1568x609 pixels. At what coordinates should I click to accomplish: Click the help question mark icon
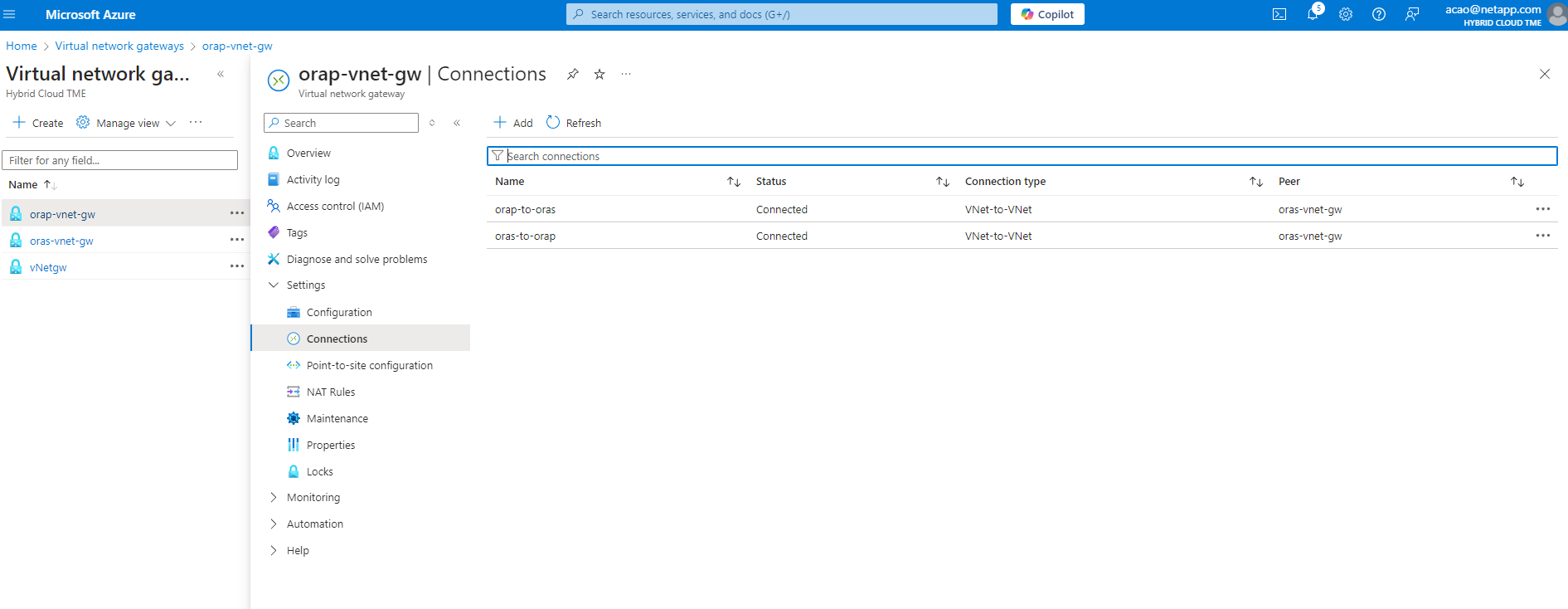coord(1379,14)
